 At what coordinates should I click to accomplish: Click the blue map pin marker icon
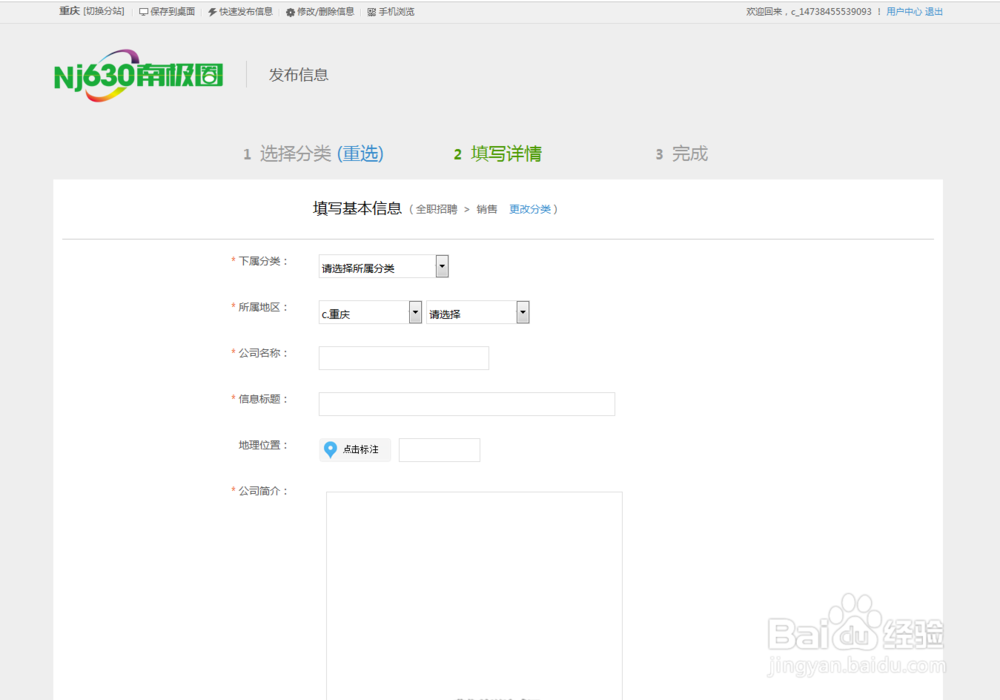(x=330, y=449)
